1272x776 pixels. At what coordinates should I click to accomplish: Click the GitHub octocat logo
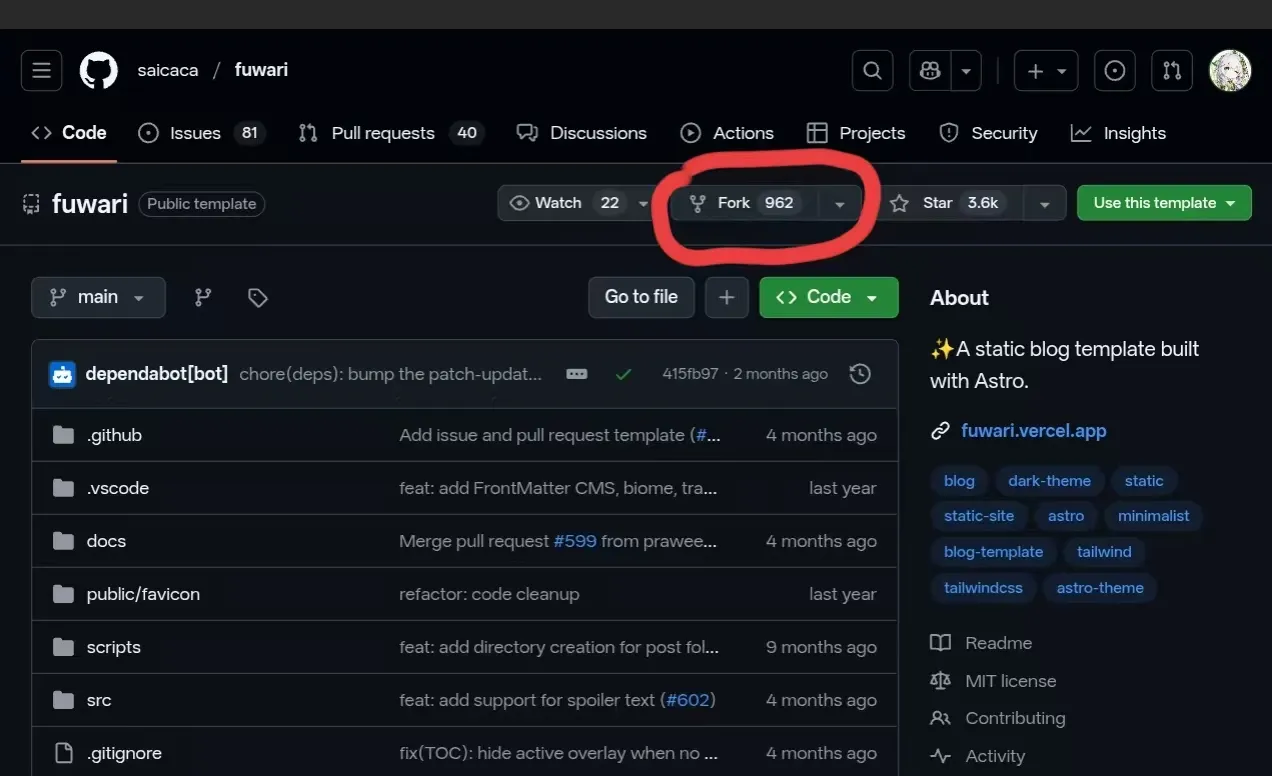click(98, 70)
